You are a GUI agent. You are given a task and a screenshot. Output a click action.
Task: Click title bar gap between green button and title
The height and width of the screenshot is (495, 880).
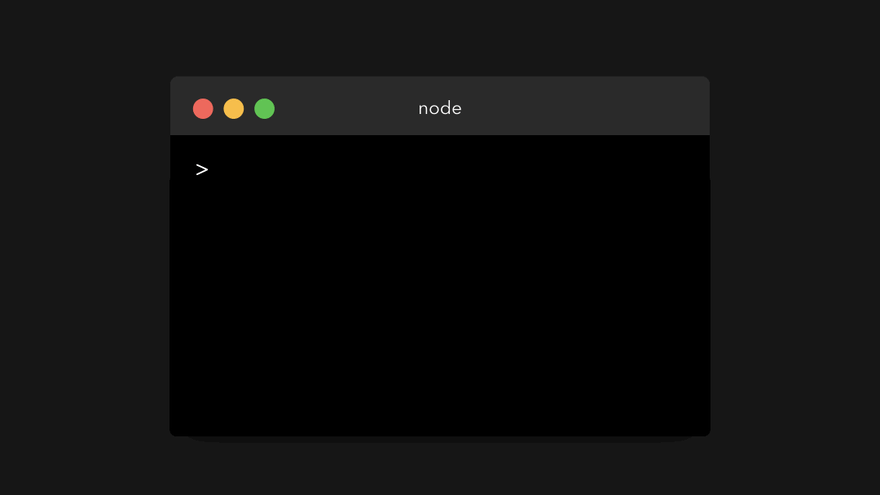point(345,108)
